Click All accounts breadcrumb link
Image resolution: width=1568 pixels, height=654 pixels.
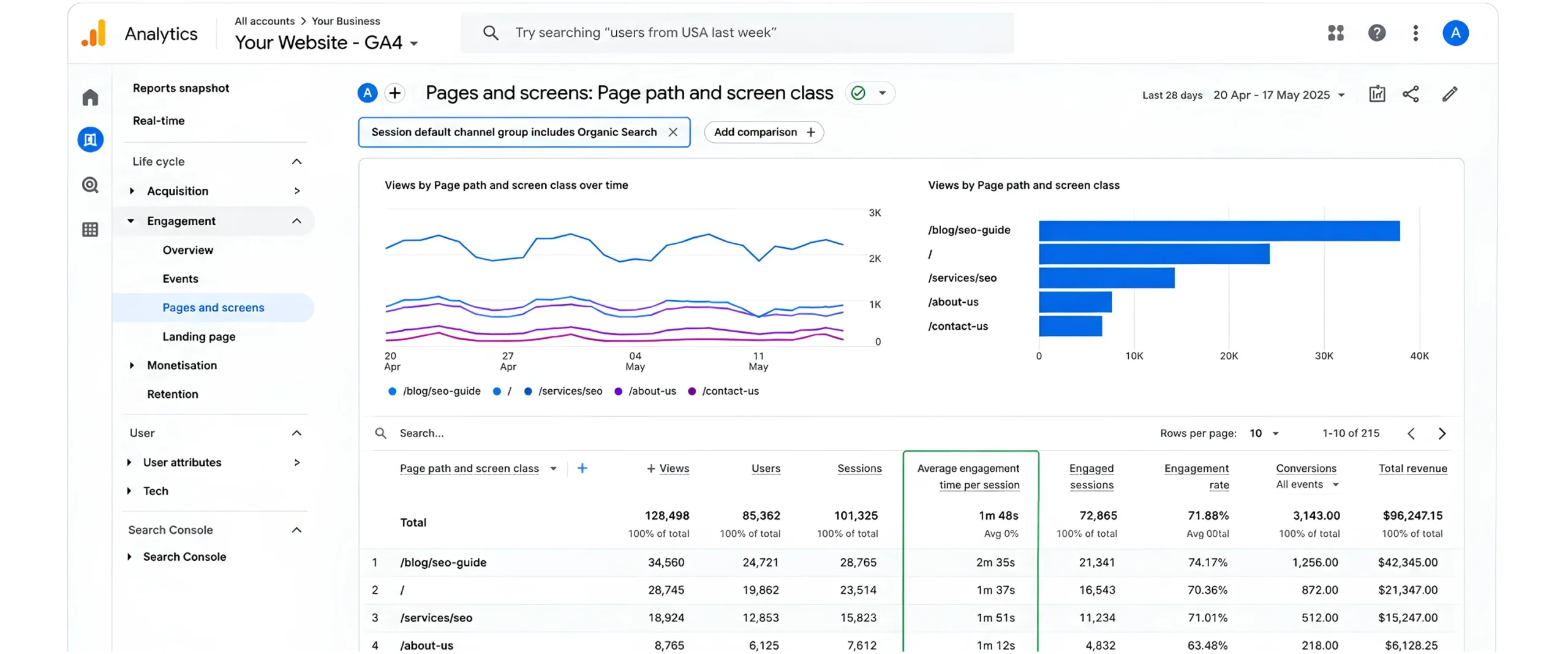point(265,21)
